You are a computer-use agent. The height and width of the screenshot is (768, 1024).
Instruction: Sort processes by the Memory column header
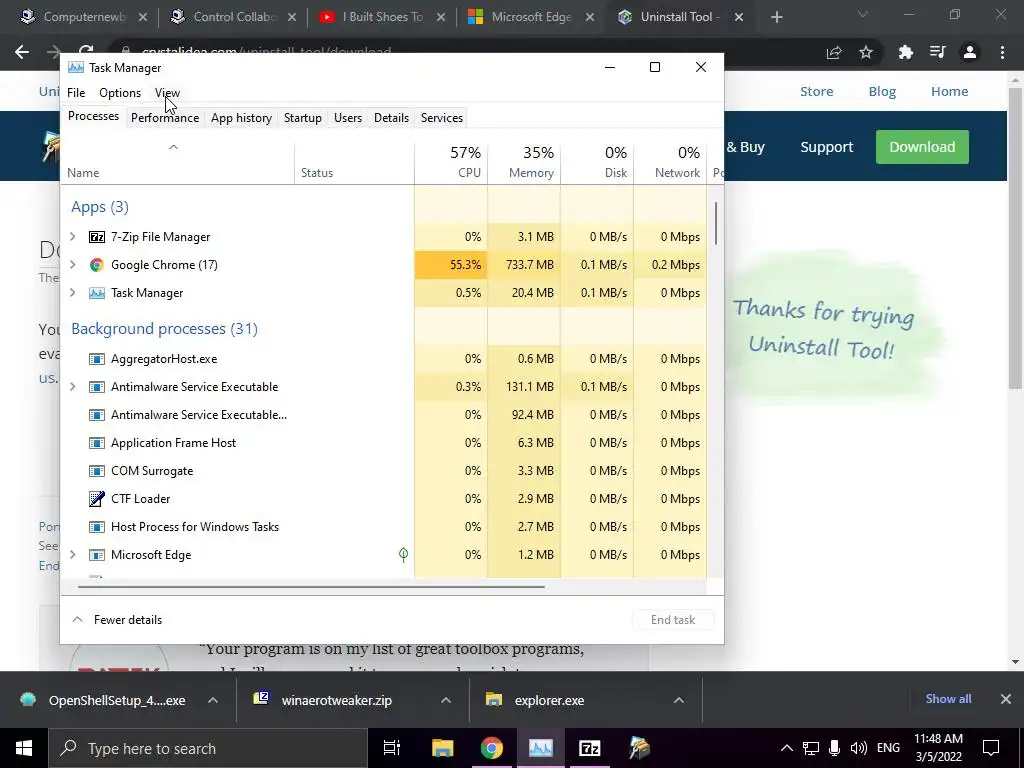pyautogui.click(x=524, y=162)
